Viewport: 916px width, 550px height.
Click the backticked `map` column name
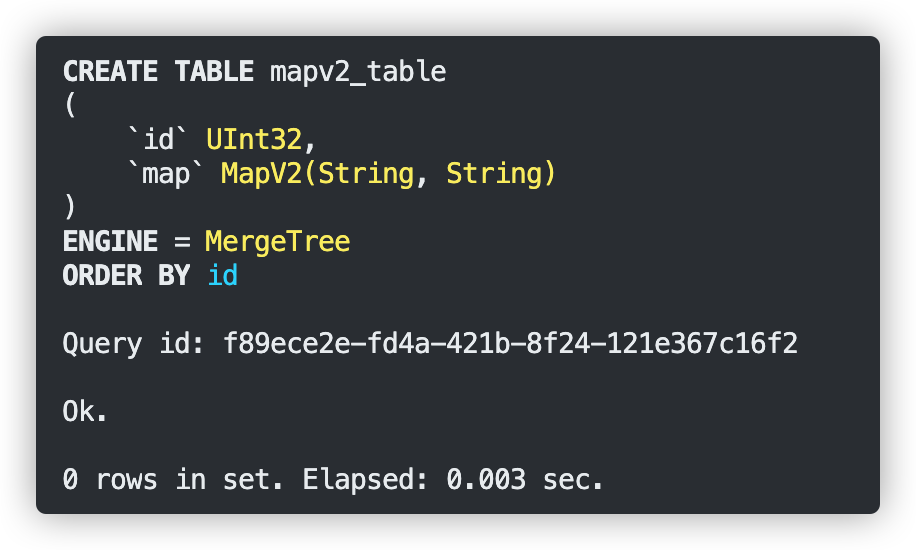point(166,174)
